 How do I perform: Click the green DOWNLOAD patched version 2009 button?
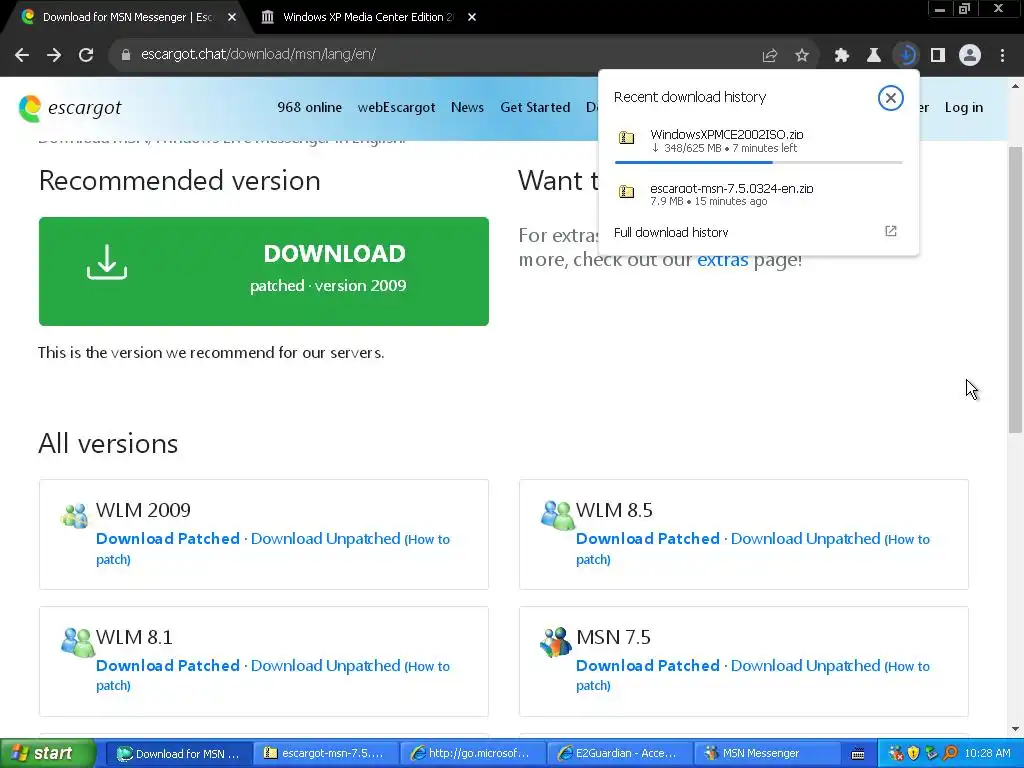(x=264, y=271)
